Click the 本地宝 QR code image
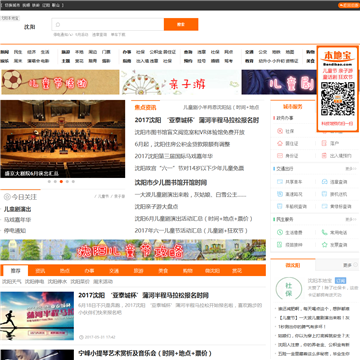360x360 pixels. tap(338, 99)
